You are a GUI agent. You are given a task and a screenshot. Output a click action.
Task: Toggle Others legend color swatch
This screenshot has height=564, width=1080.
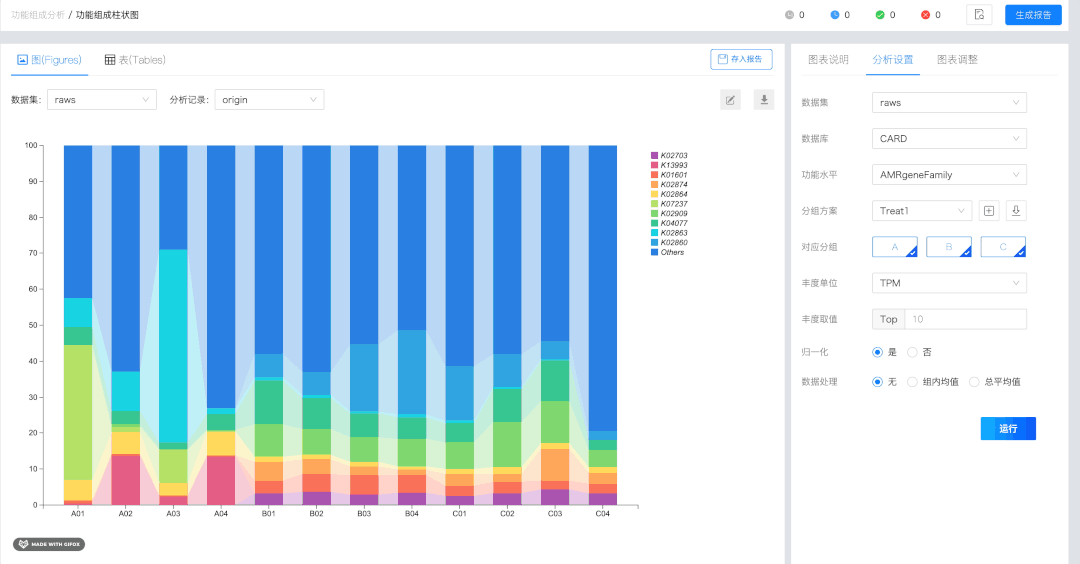654,252
